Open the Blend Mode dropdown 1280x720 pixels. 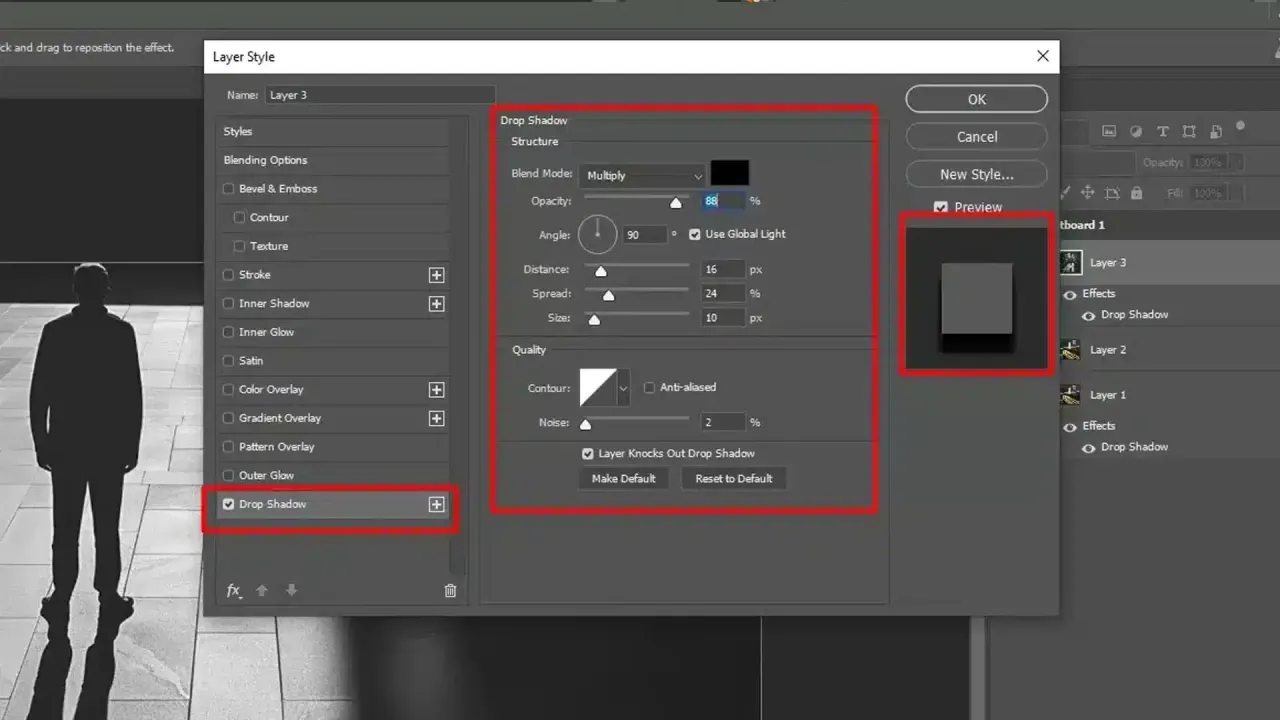point(641,175)
